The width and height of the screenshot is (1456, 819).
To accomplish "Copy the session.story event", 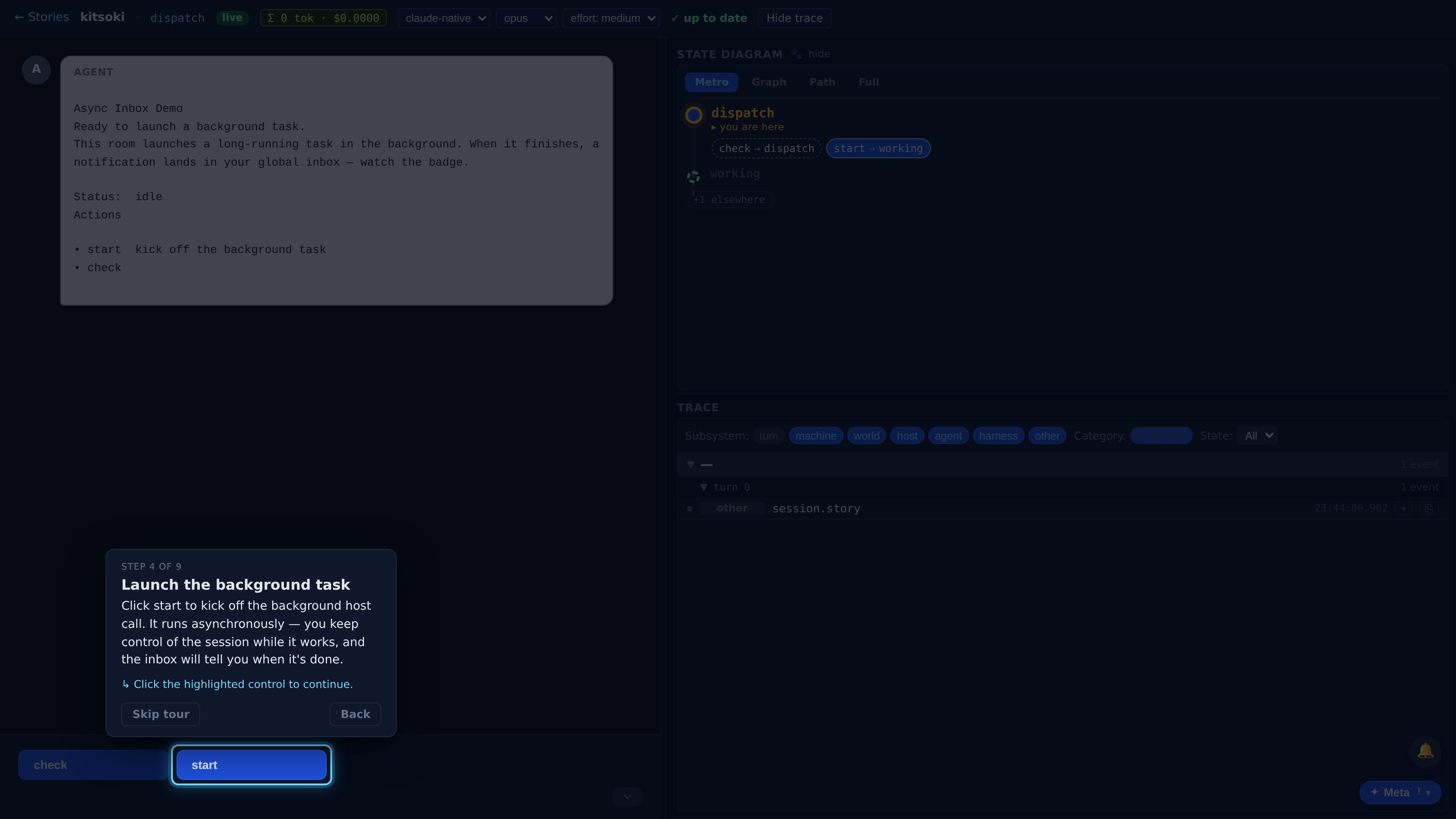I will 1428,508.
